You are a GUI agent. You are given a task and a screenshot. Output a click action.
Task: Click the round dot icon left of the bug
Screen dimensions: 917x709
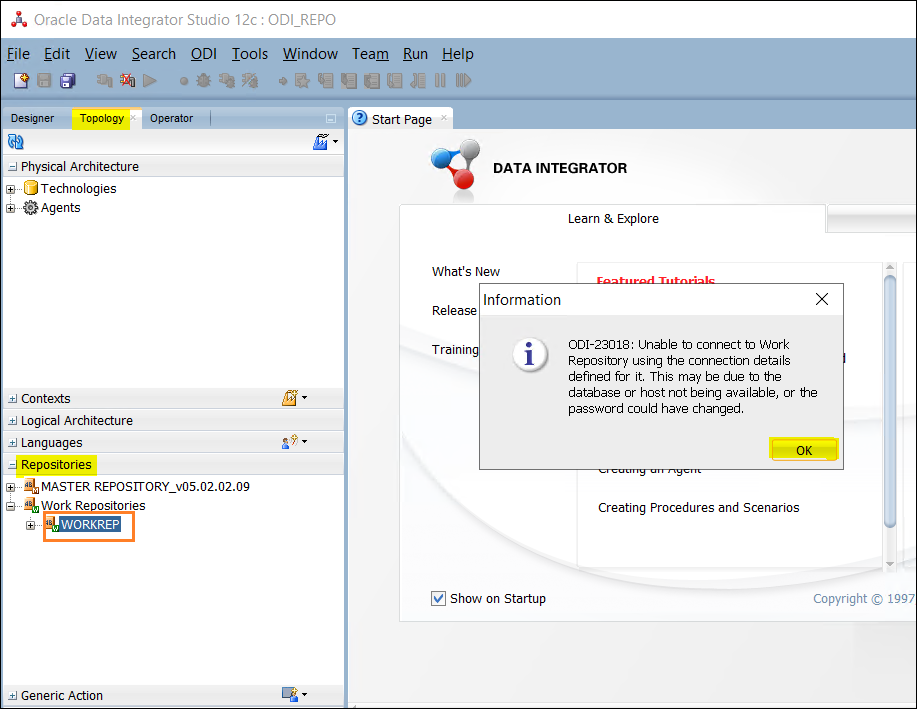click(184, 81)
